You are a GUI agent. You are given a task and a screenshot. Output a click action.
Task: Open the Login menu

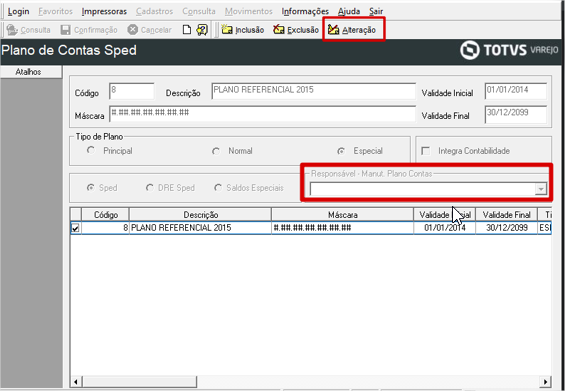(18, 12)
